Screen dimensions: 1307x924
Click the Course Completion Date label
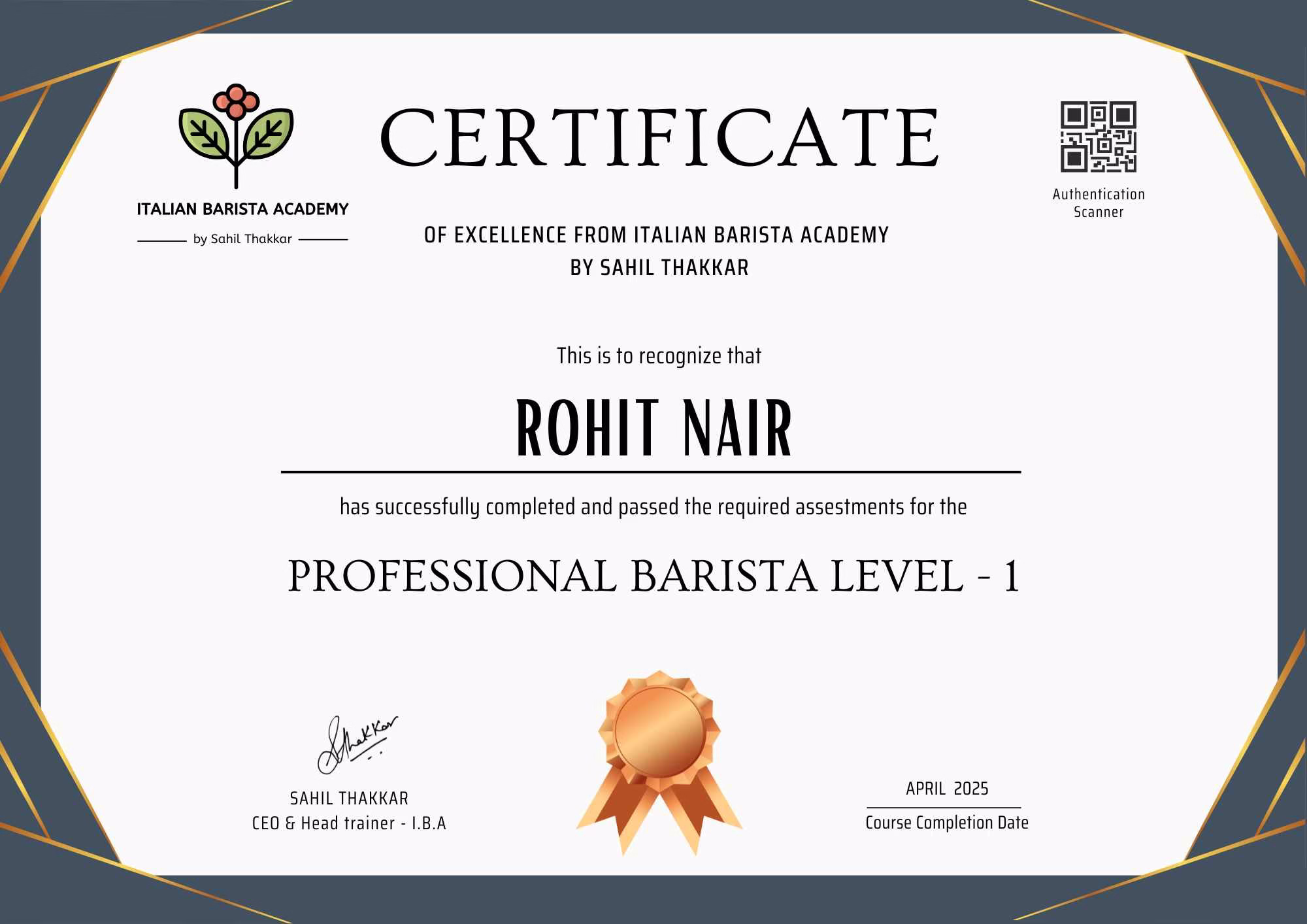(946, 823)
